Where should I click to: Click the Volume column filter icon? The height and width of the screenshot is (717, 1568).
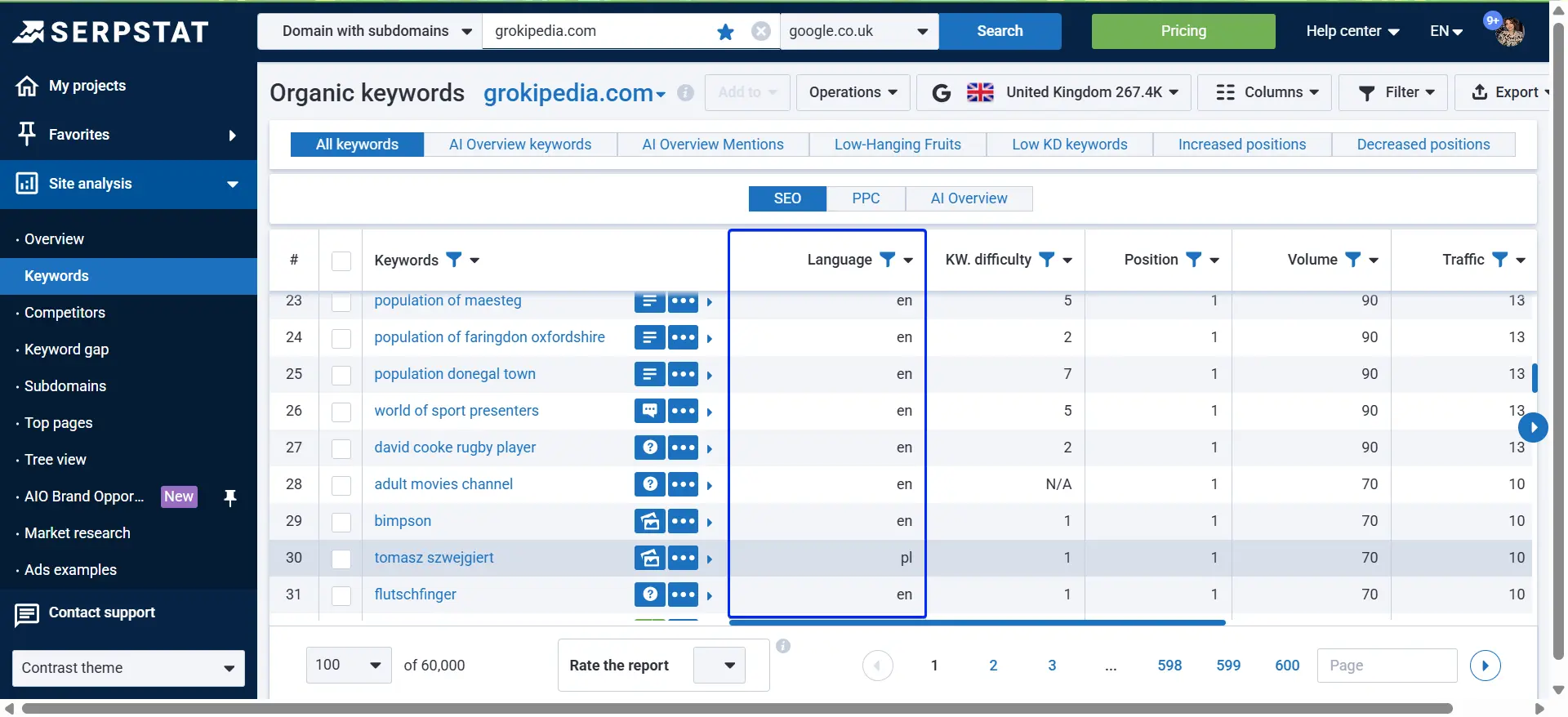[1353, 260]
